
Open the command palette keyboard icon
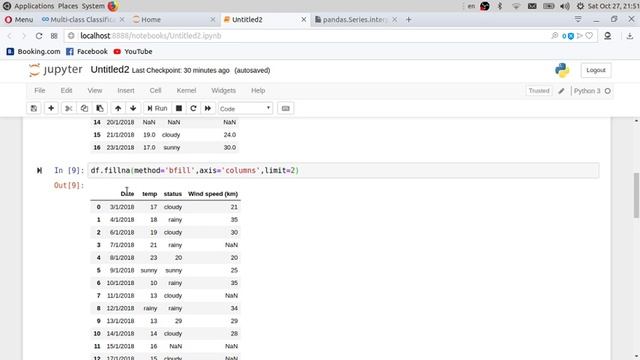(x=285, y=109)
